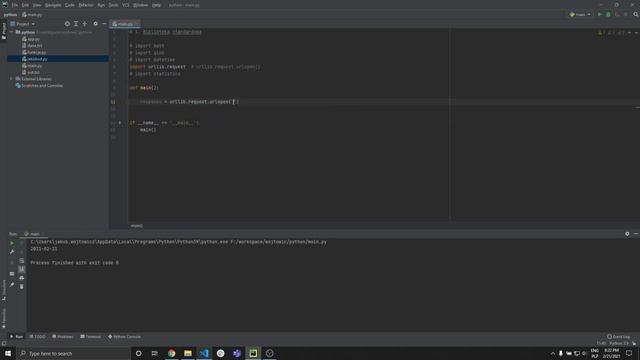Click main() breadcrumb below editor
Viewport: 640px width, 360px height.
[x=137, y=226]
